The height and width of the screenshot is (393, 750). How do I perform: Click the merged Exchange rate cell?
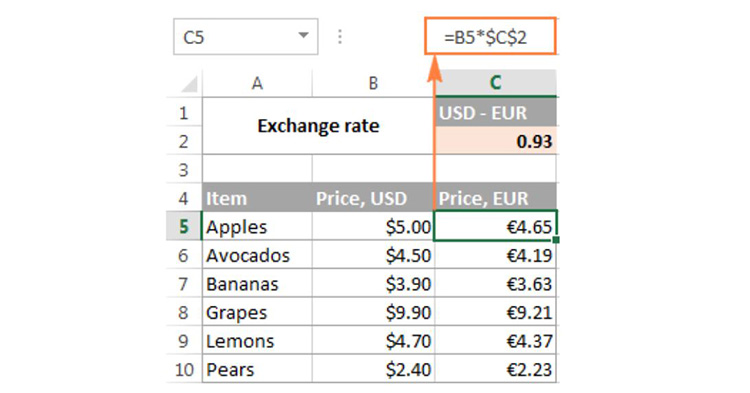[x=319, y=126]
